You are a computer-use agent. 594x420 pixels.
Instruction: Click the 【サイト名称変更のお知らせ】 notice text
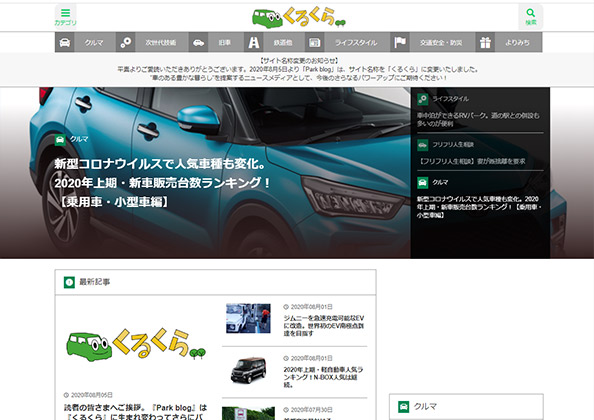299,61
